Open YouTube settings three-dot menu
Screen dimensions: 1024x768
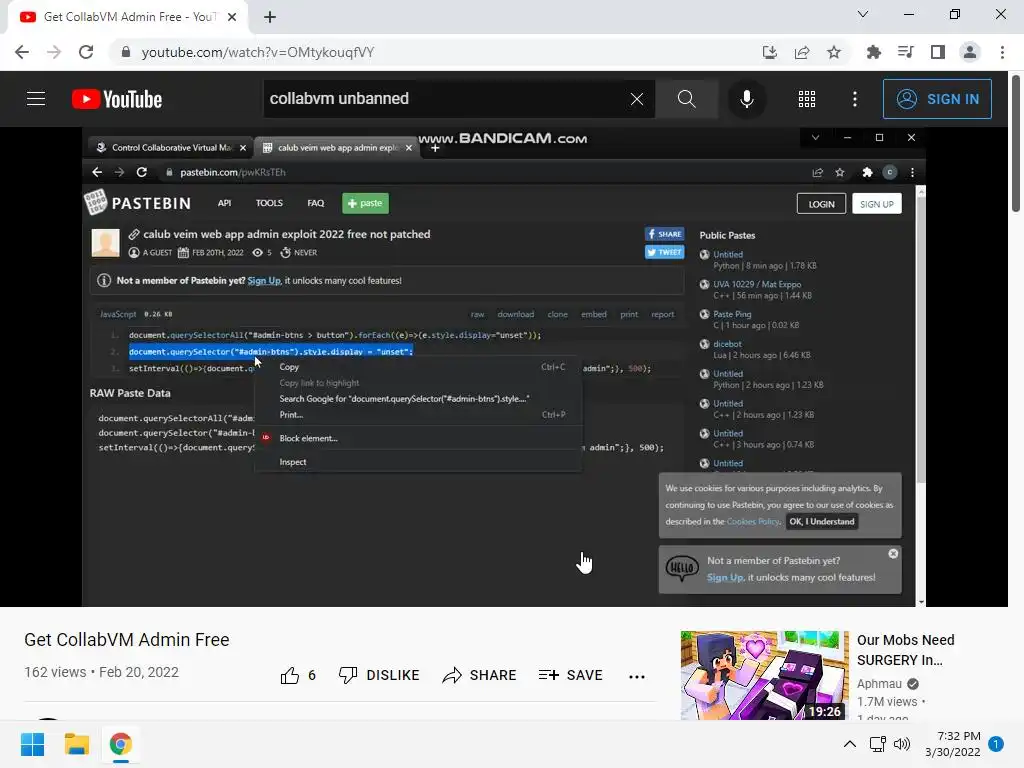coord(855,99)
